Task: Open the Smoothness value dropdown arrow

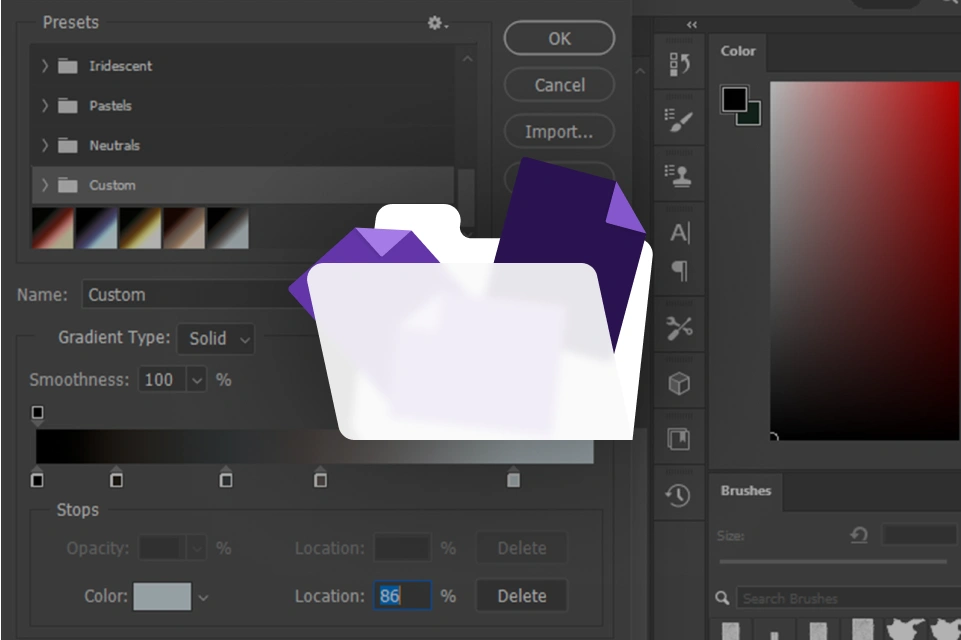Action: [x=197, y=380]
